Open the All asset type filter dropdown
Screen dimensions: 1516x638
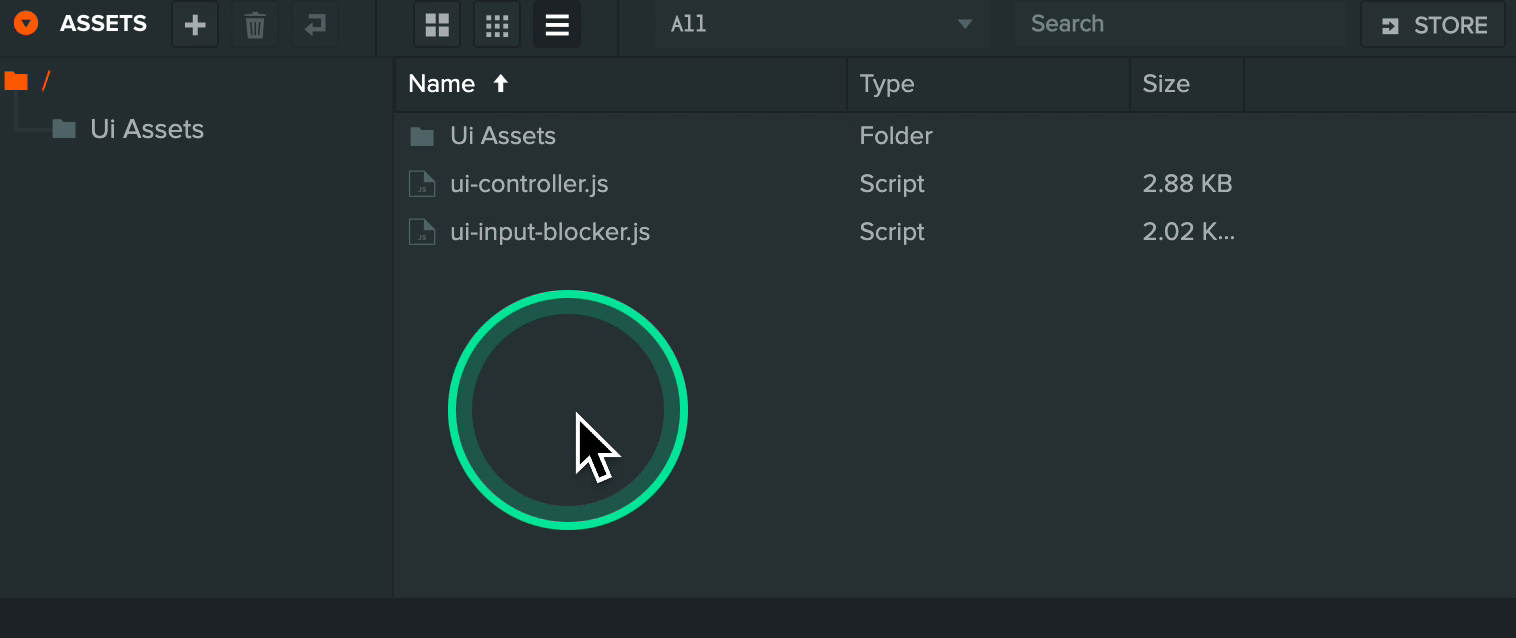click(x=821, y=25)
